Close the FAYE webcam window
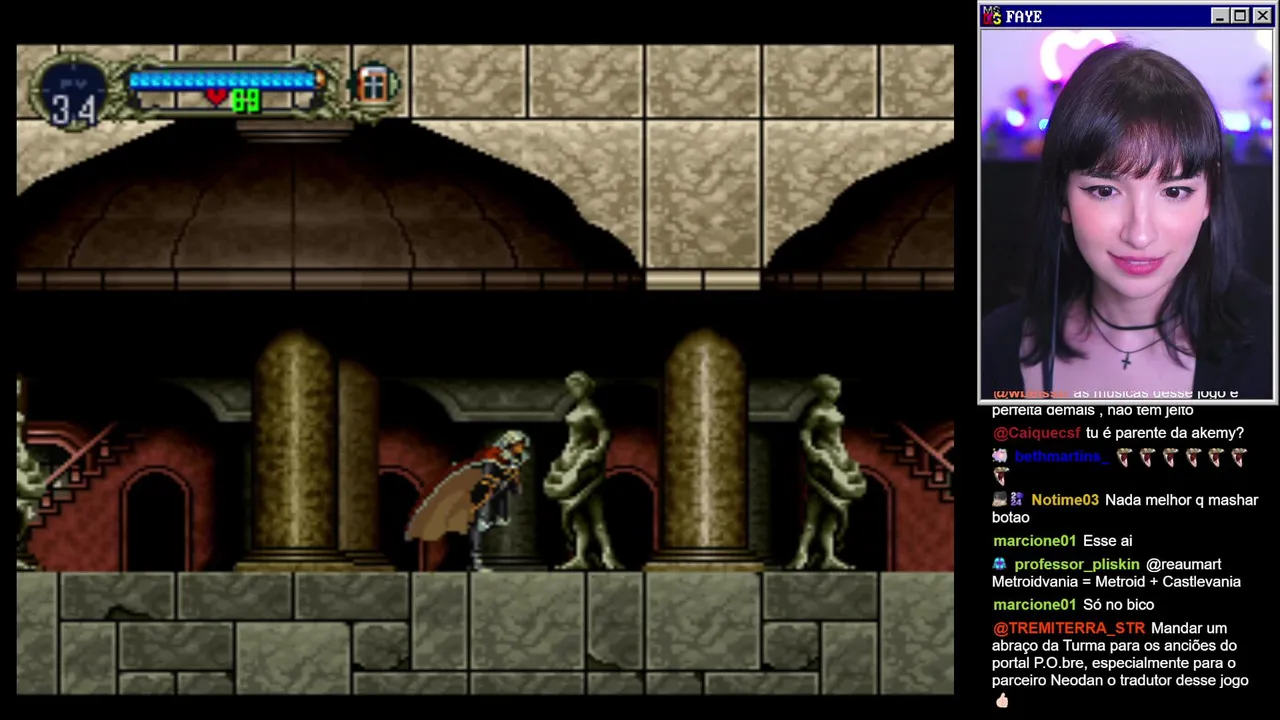Viewport: 1280px width, 720px height. pyautogui.click(x=1262, y=16)
